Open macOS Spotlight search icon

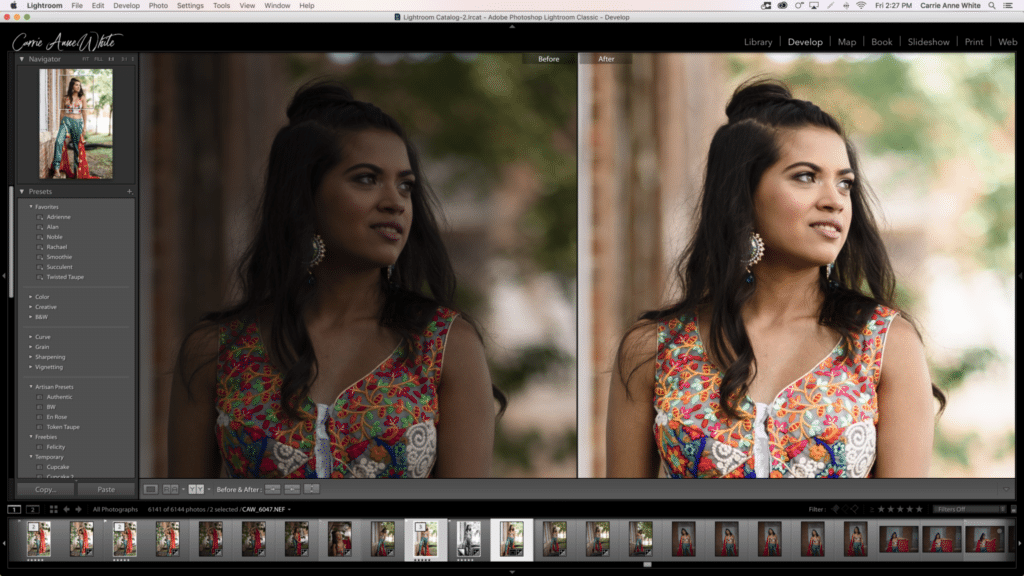[x=991, y=5]
